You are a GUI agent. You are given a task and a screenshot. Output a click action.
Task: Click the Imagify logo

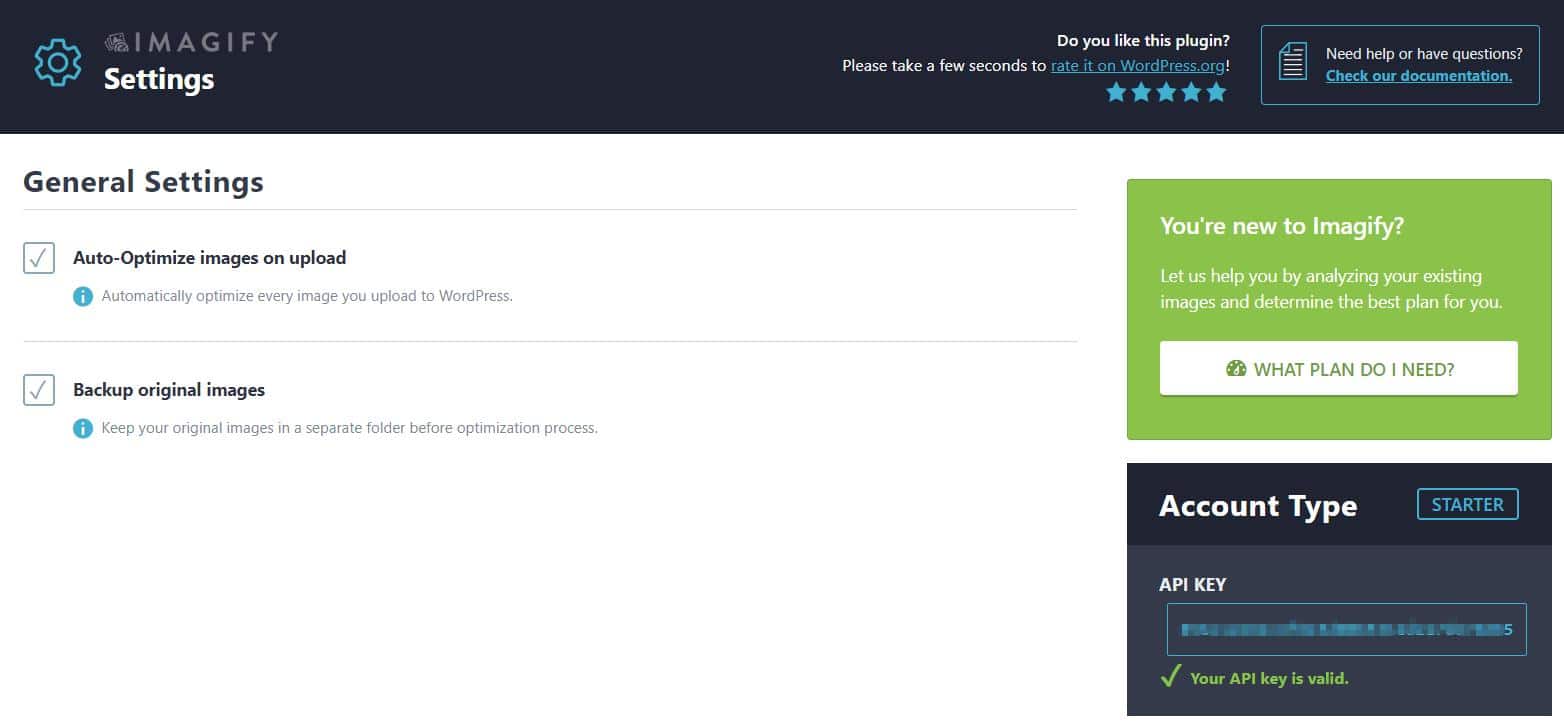click(191, 42)
